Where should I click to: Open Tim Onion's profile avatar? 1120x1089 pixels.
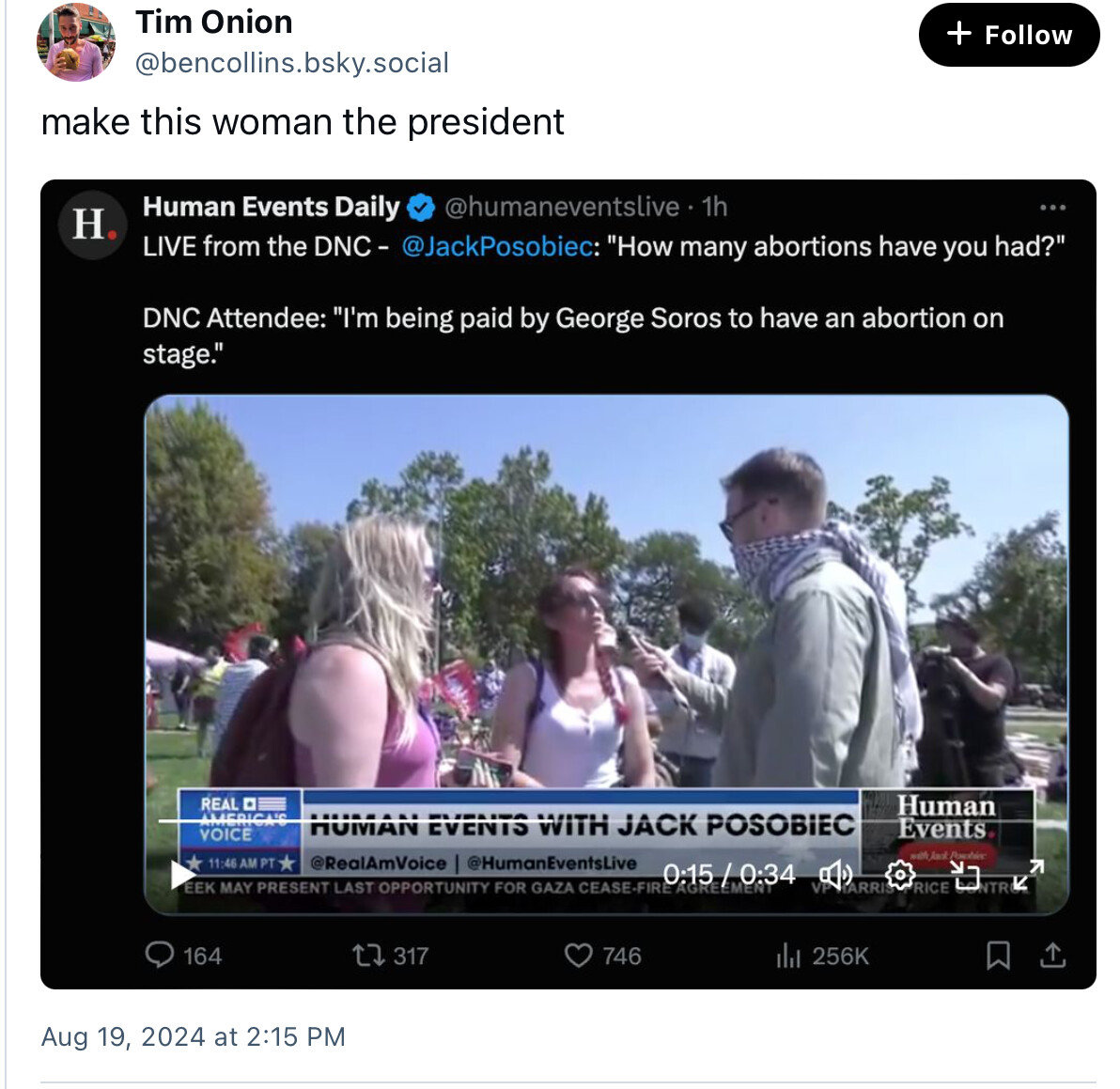[x=76, y=42]
